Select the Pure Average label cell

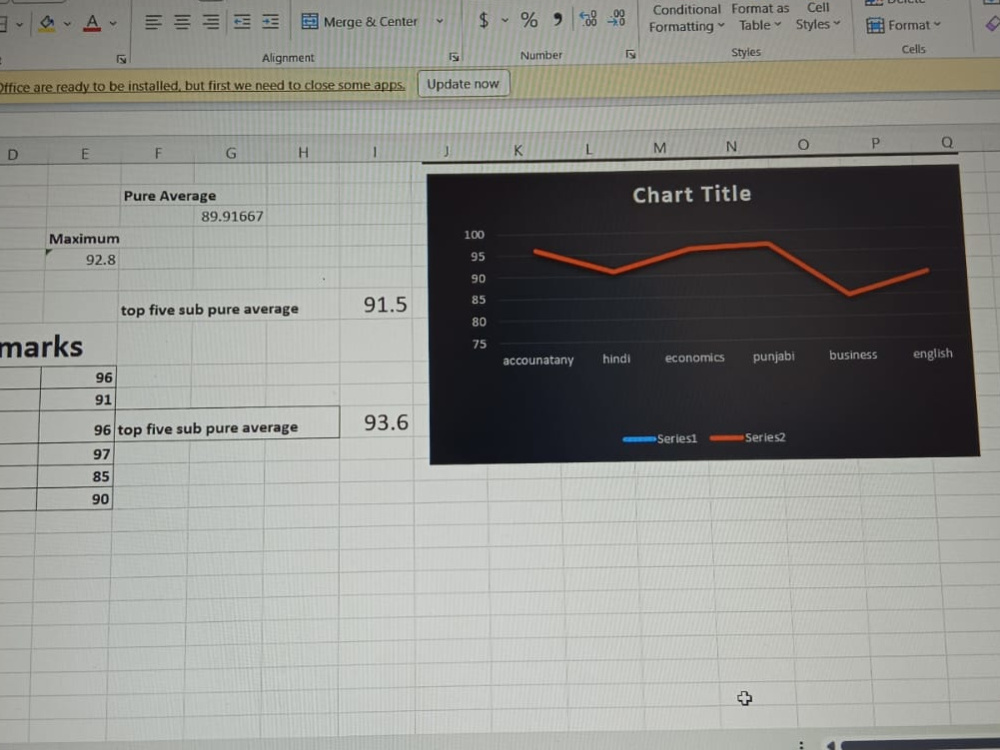click(x=170, y=196)
